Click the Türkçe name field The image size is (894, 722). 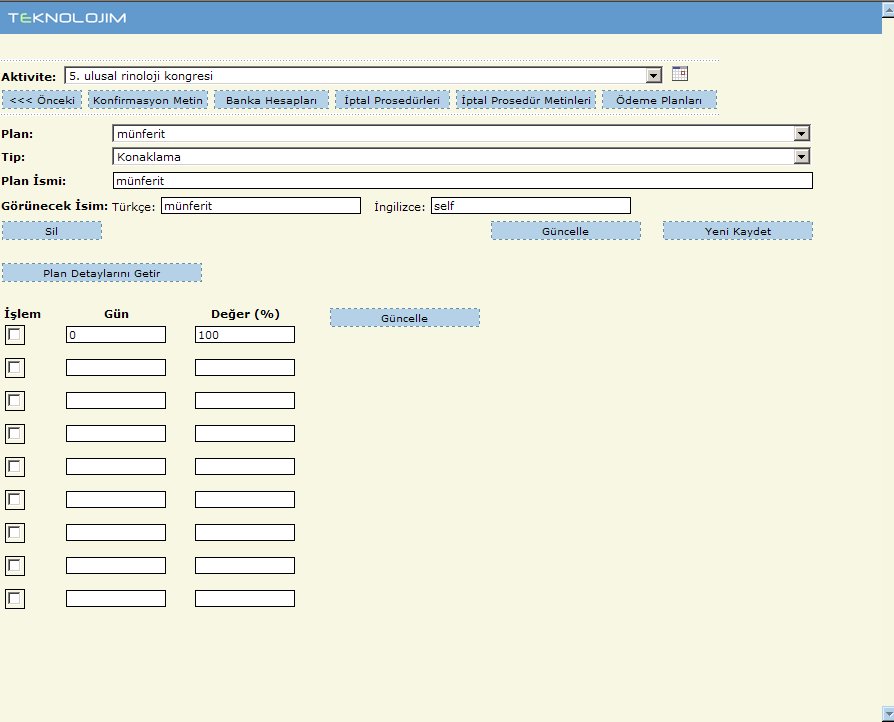(261, 205)
